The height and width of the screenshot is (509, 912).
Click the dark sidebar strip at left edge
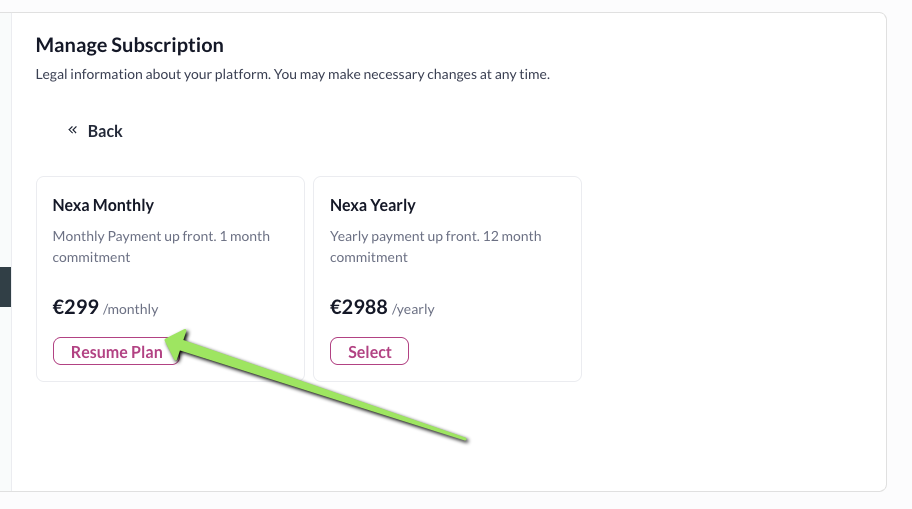click(x=5, y=286)
